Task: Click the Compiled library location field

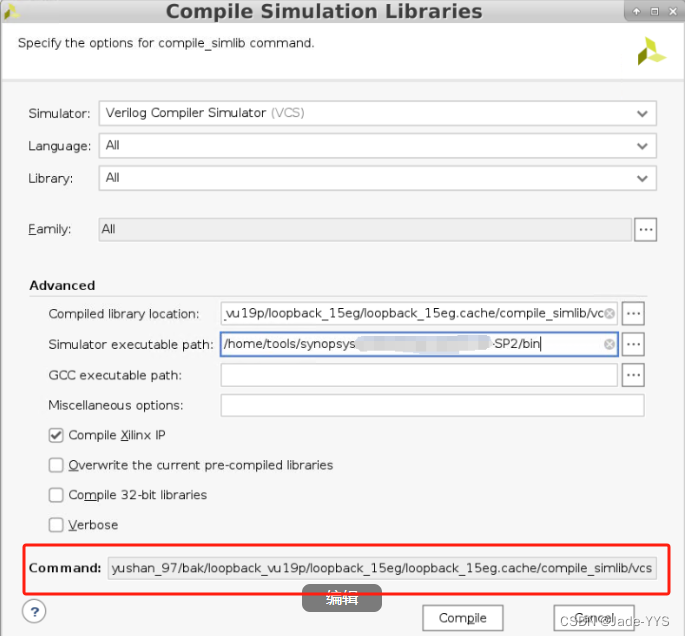Action: (x=419, y=313)
